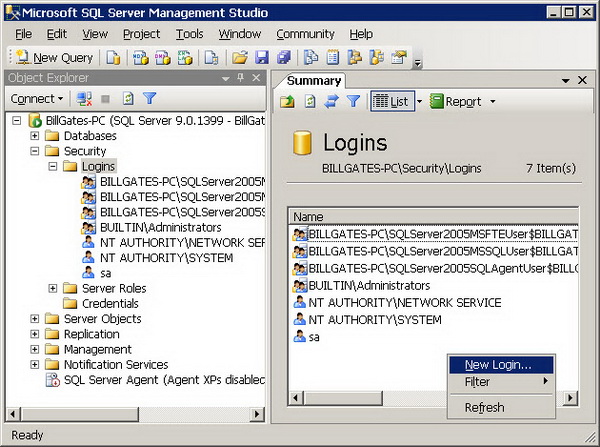
Task: Select Refresh in the context menu
Action: [485, 408]
